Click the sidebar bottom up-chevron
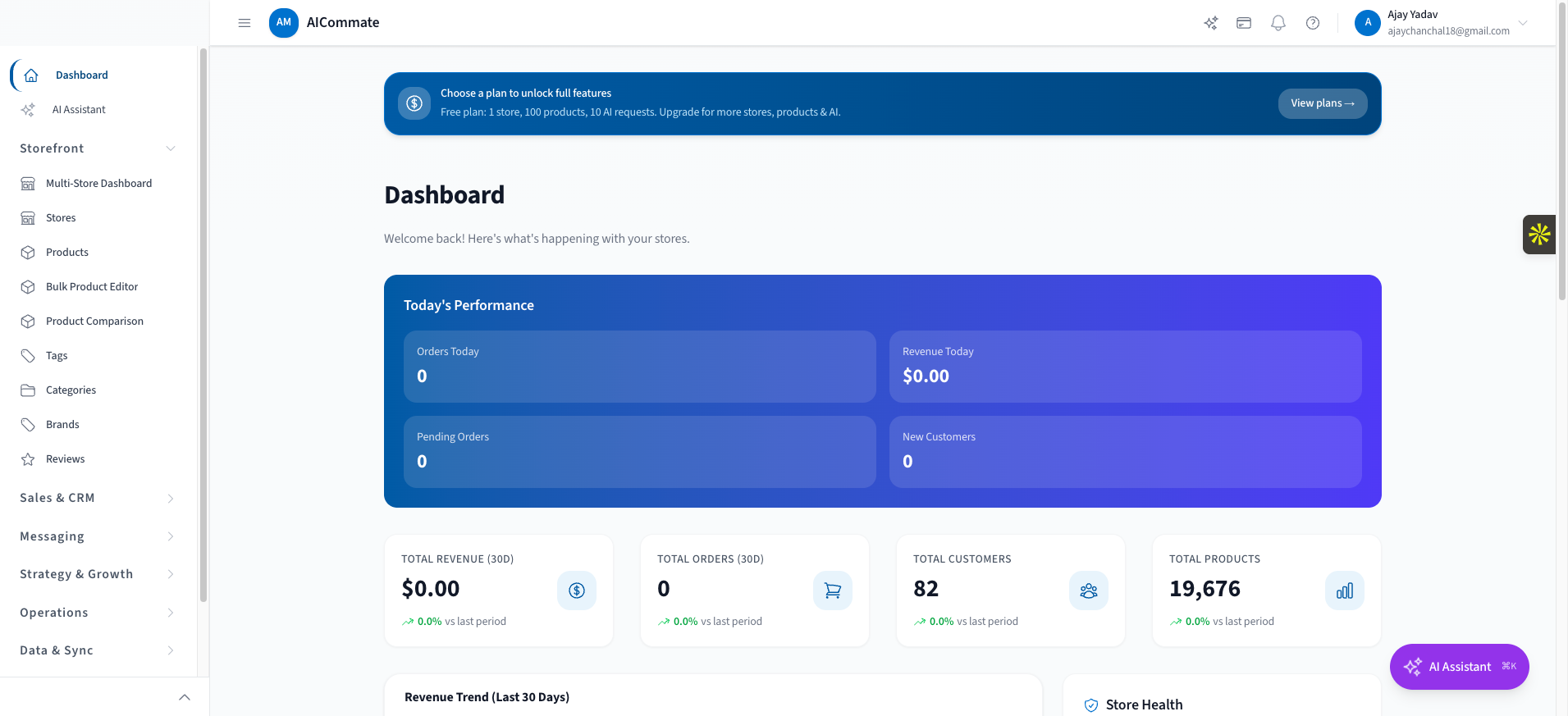This screenshot has height=716, width=1568. tap(185, 697)
